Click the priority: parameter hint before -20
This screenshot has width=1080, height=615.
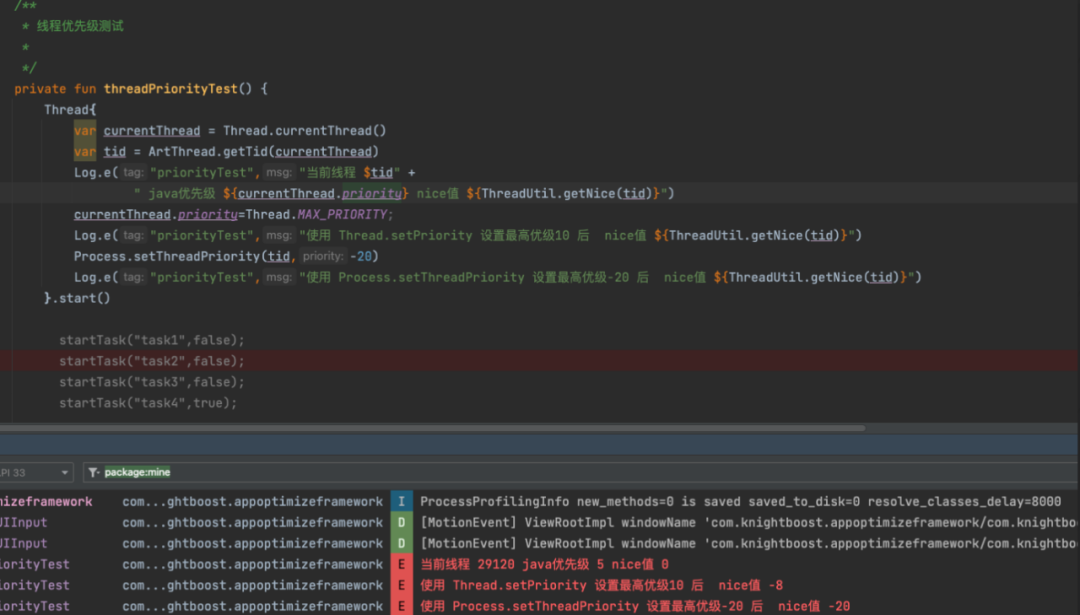pos(323,257)
